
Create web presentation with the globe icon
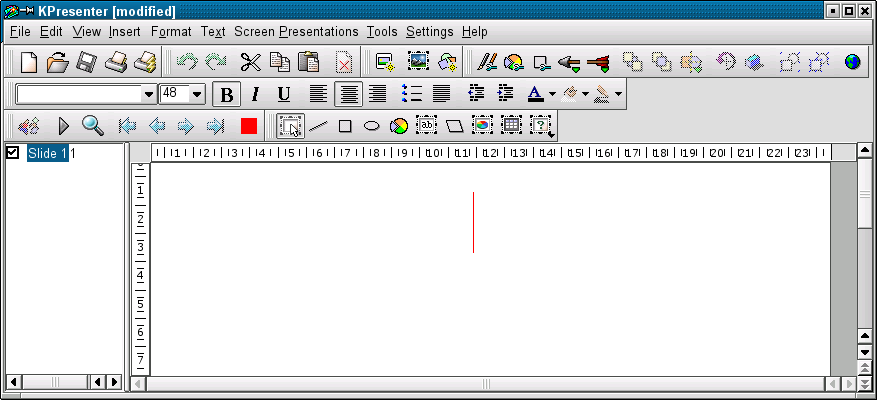pos(852,62)
